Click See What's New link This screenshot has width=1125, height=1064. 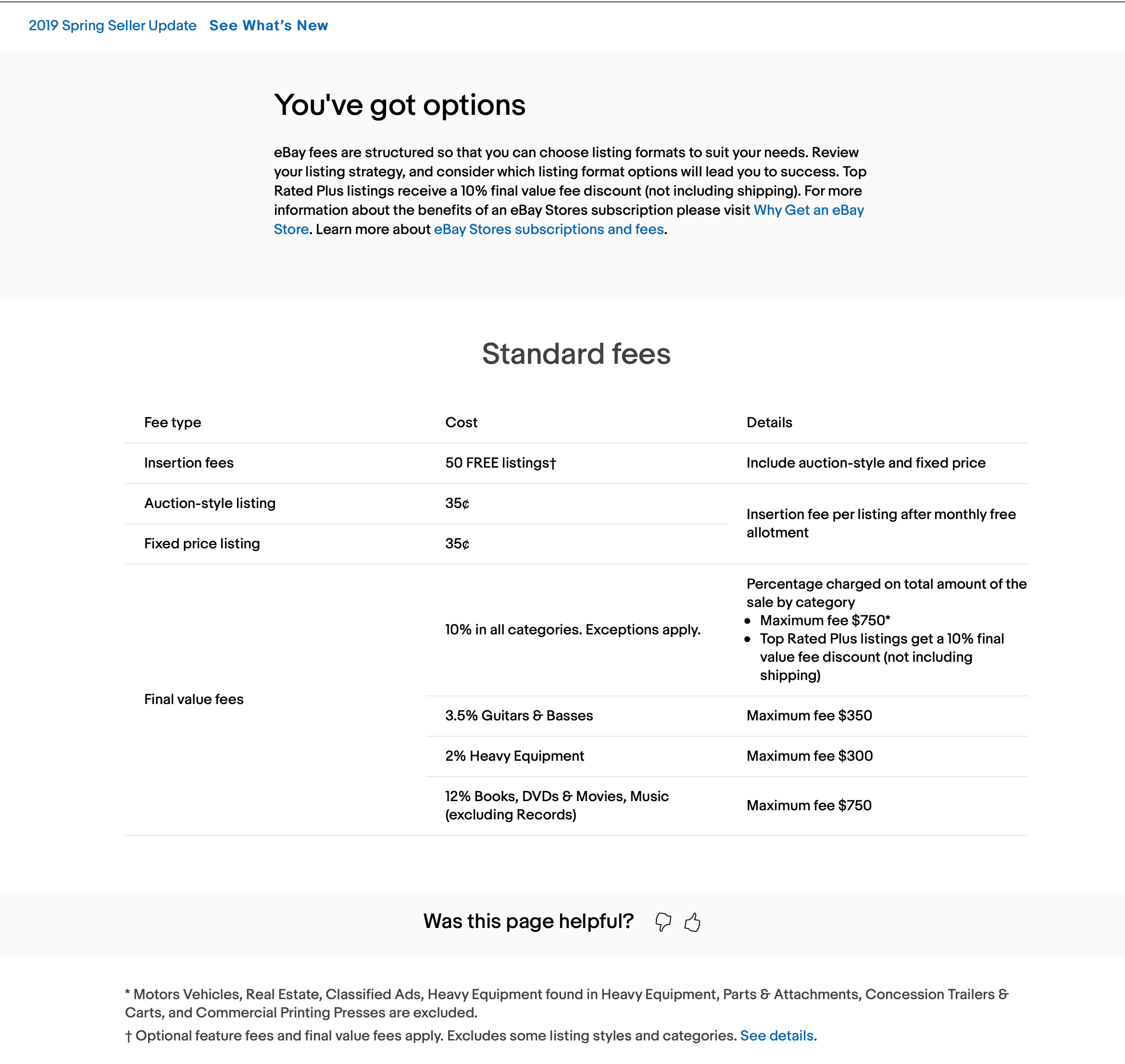tap(268, 25)
